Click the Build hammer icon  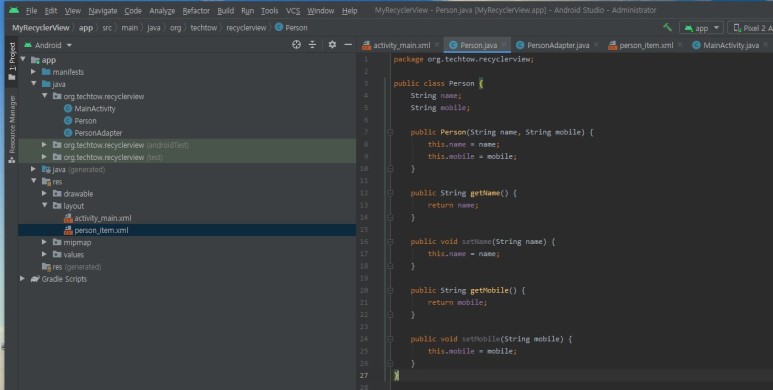point(667,28)
